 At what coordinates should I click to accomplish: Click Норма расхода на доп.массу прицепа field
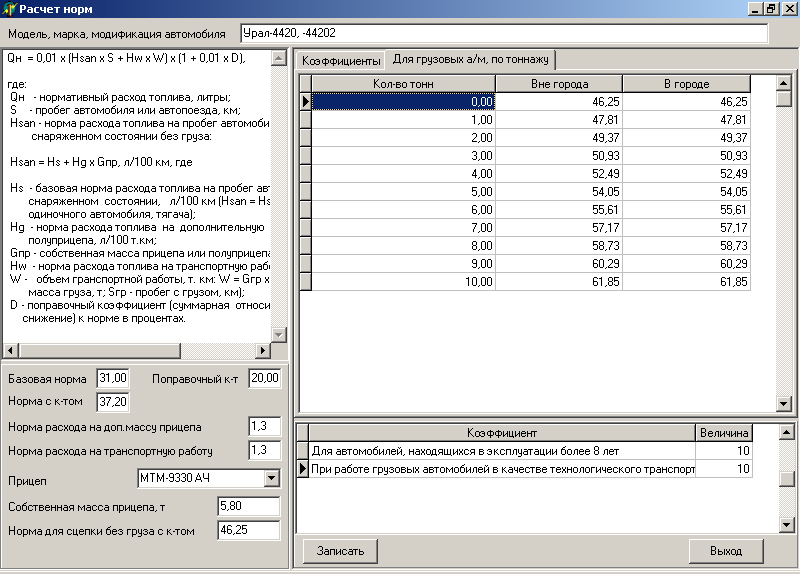pyautogui.click(x=265, y=426)
